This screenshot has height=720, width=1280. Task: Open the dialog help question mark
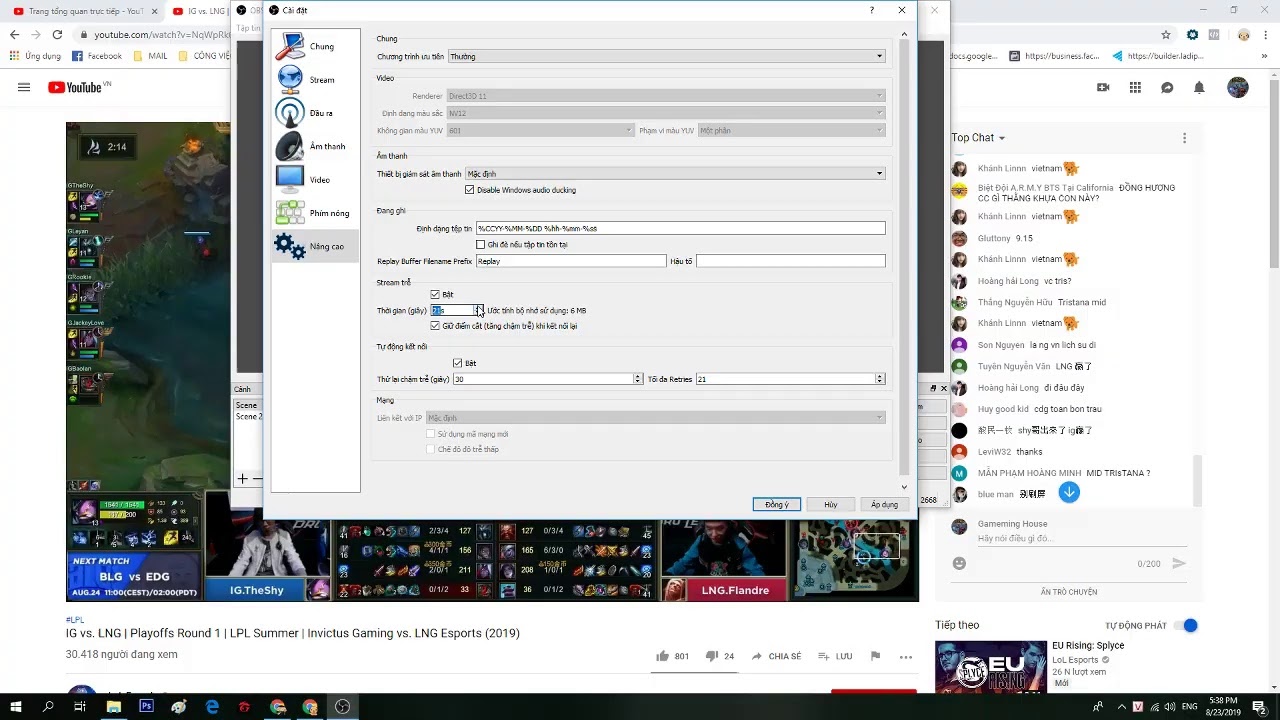(872, 10)
